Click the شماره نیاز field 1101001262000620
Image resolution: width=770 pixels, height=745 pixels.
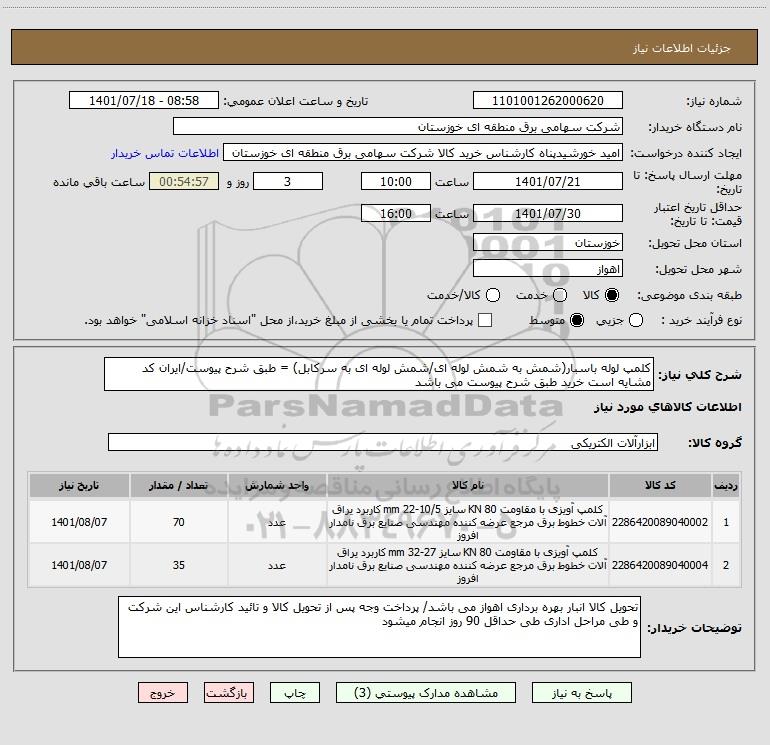[548, 100]
